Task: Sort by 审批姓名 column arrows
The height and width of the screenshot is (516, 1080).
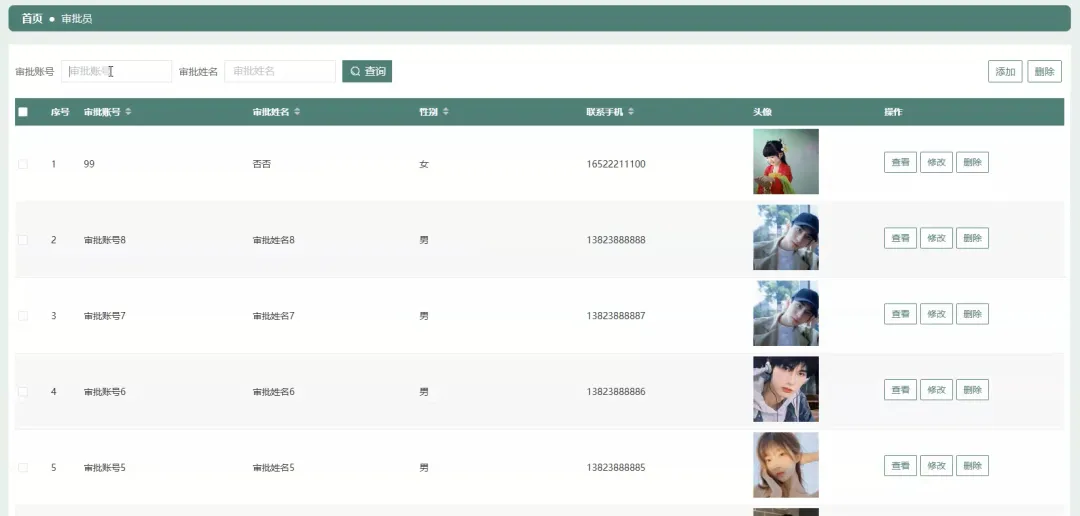Action: pyautogui.click(x=297, y=112)
